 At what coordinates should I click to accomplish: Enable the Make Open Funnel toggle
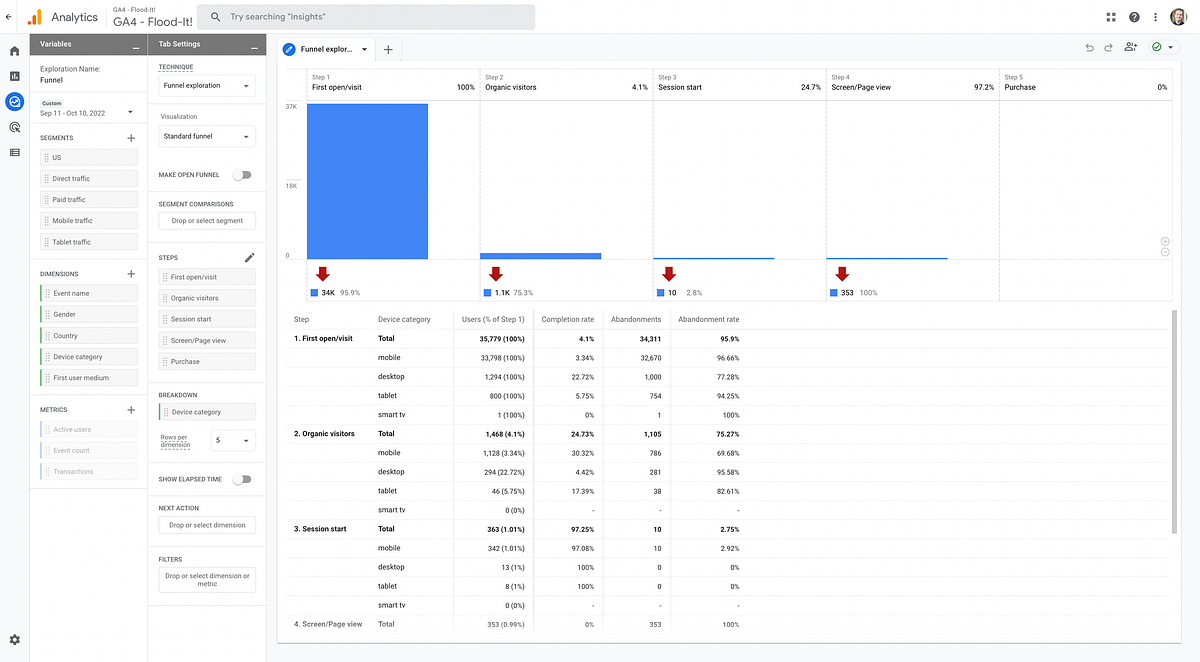tap(242, 174)
